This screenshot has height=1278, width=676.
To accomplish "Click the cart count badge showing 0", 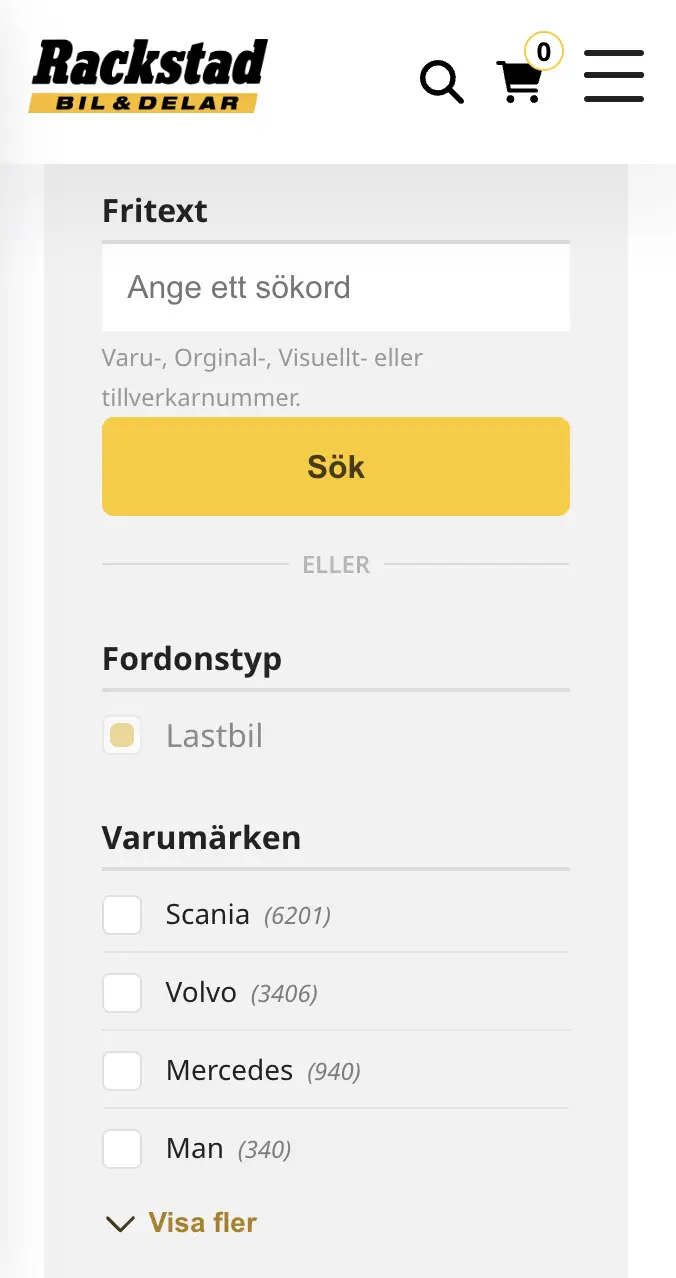I will point(543,52).
